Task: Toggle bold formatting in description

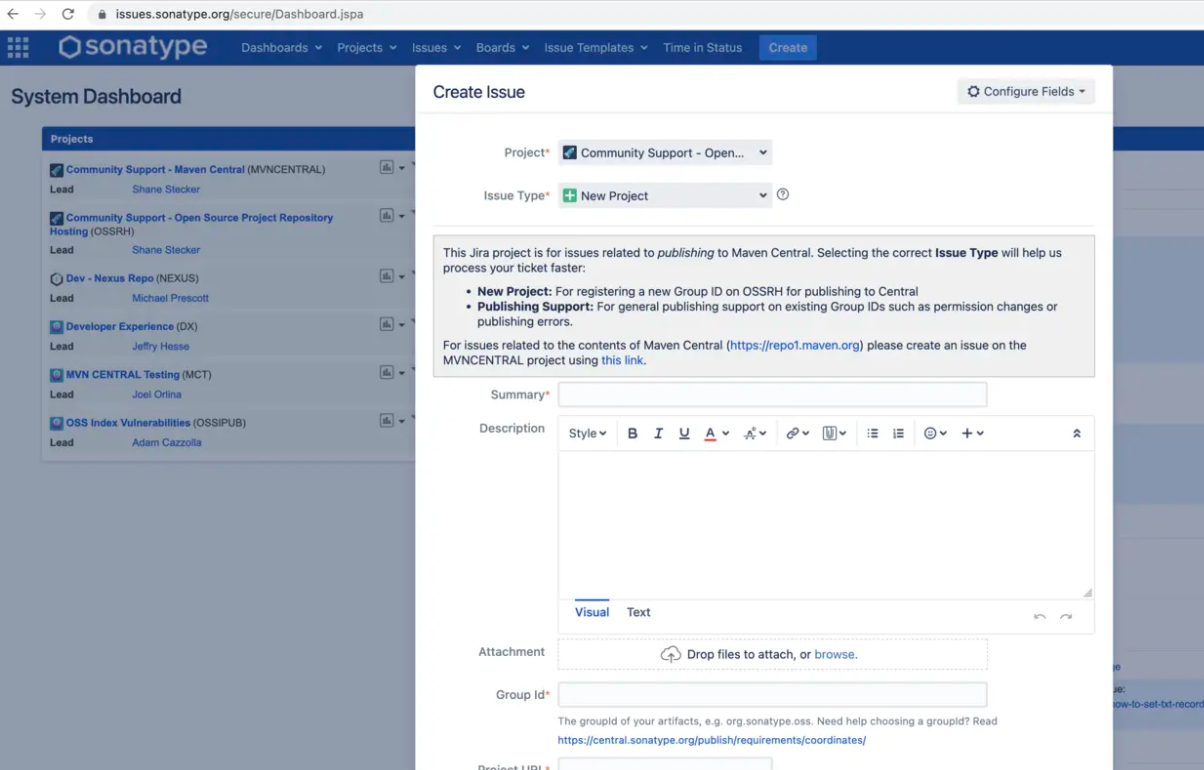Action: point(632,433)
